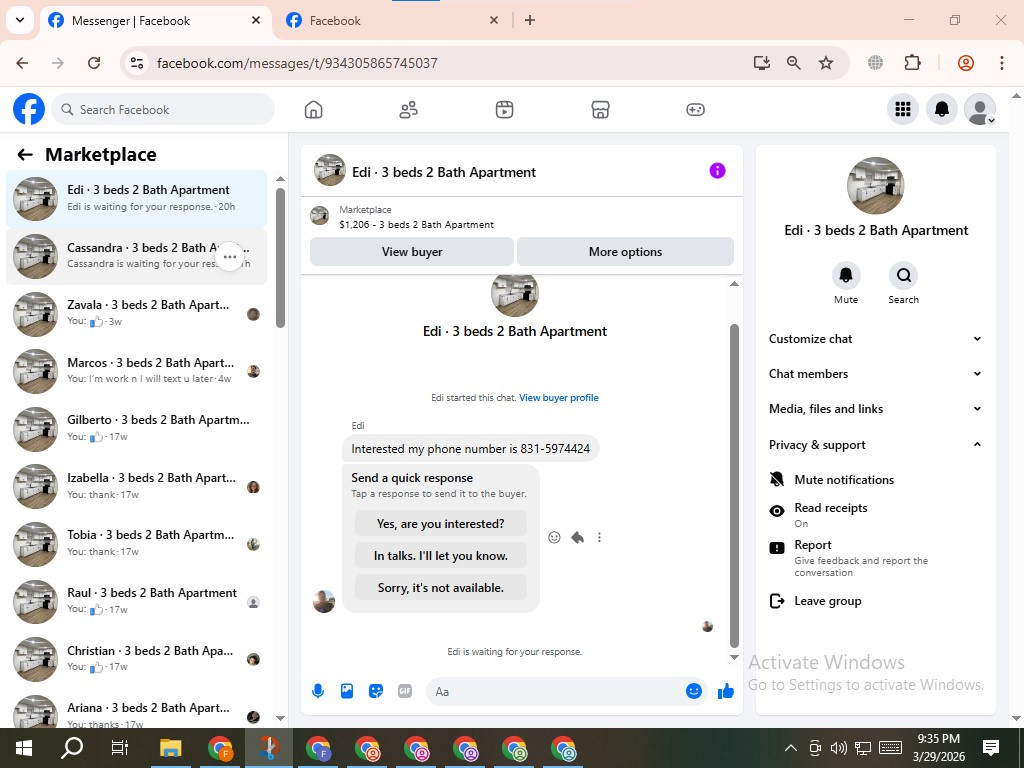Open emoji picker in message box

point(694,691)
